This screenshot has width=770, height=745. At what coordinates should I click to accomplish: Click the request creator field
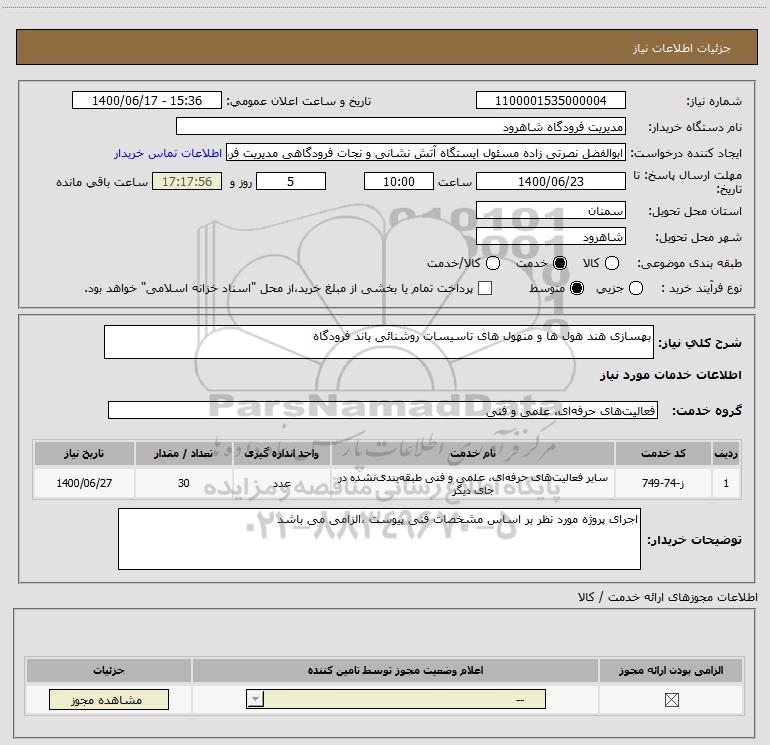point(426,153)
